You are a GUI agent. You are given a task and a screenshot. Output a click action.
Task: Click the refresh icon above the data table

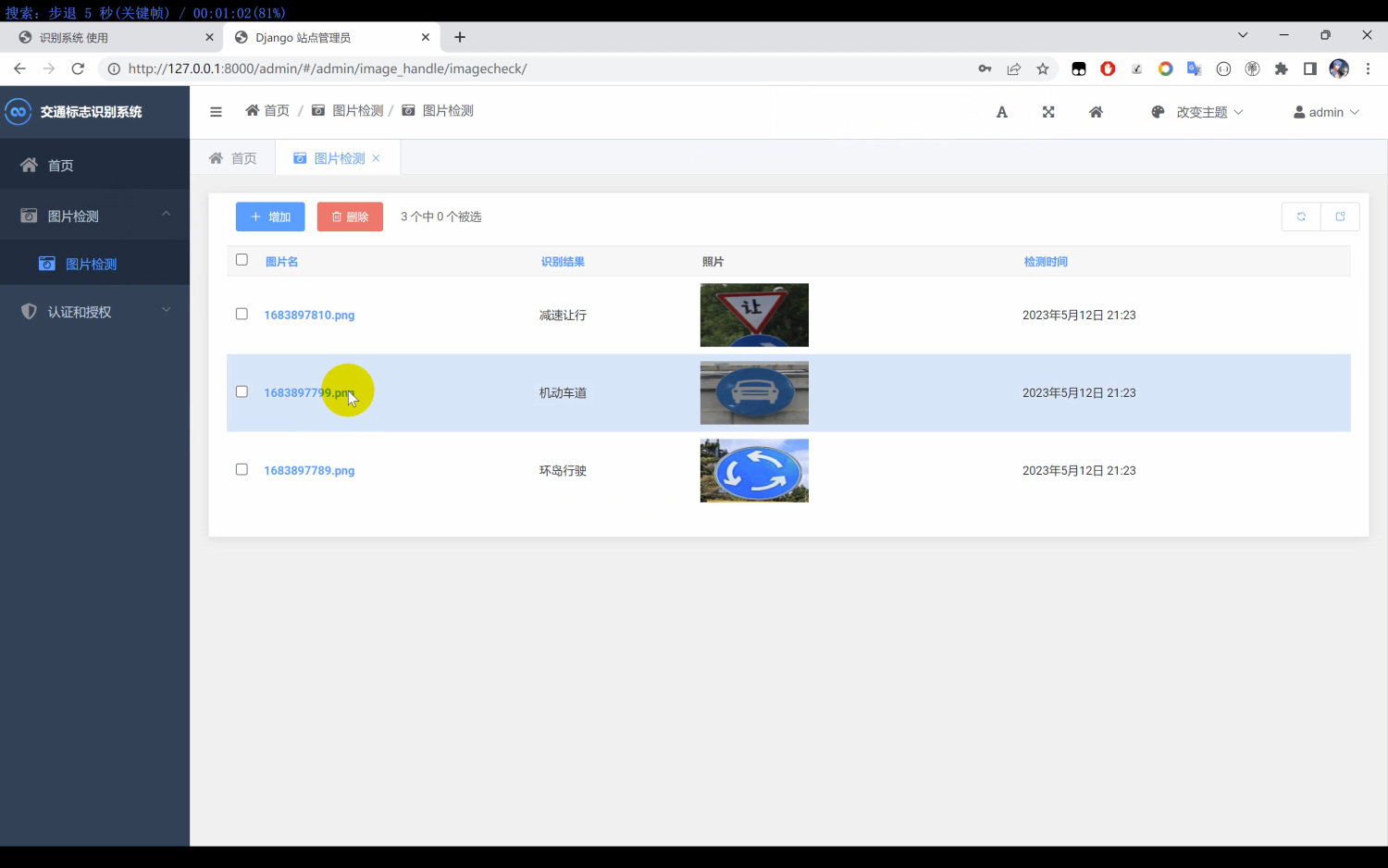click(x=1301, y=216)
